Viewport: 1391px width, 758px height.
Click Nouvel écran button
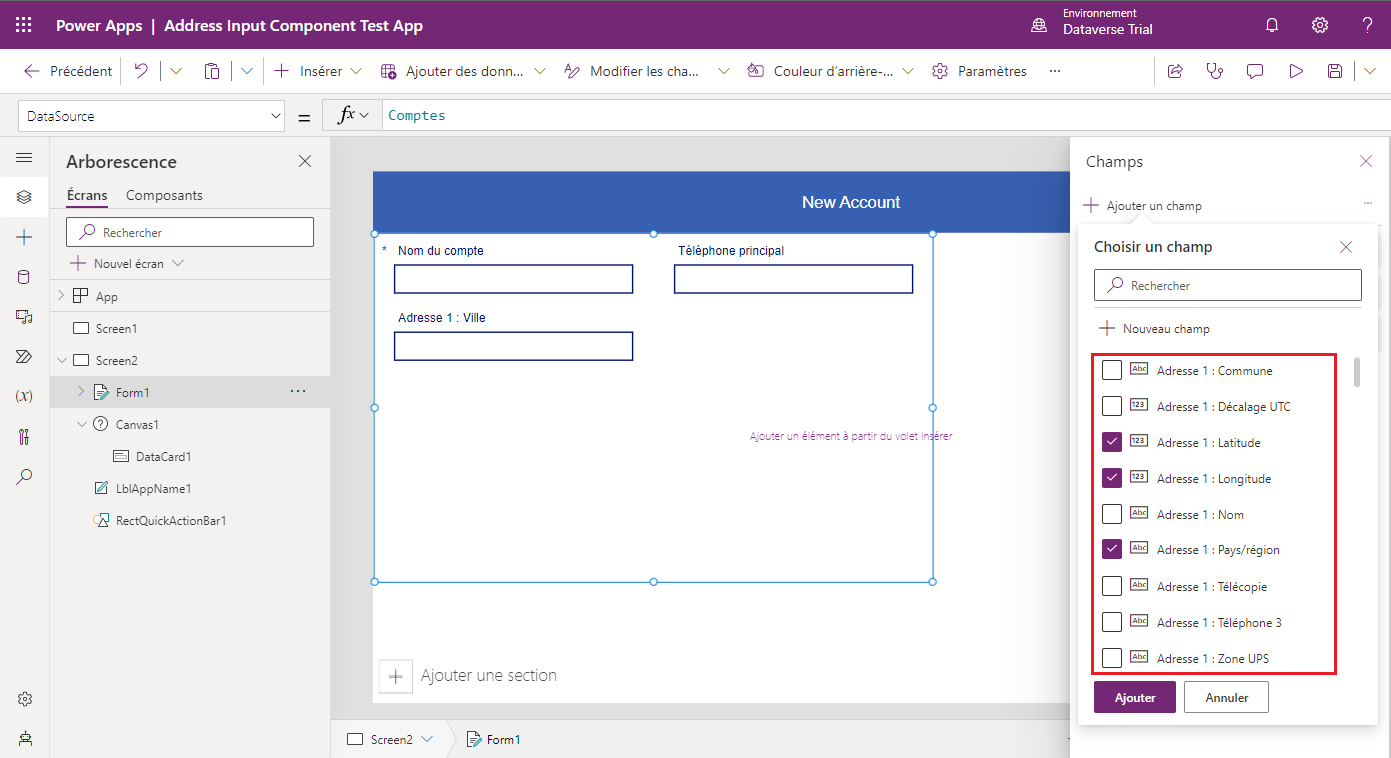point(127,264)
